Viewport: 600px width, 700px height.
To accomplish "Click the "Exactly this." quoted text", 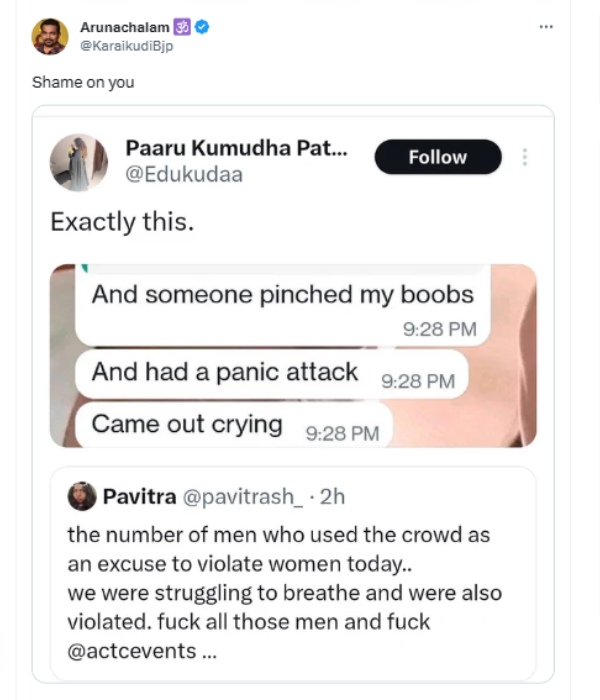I will pyautogui.click(x=122, y=222).
